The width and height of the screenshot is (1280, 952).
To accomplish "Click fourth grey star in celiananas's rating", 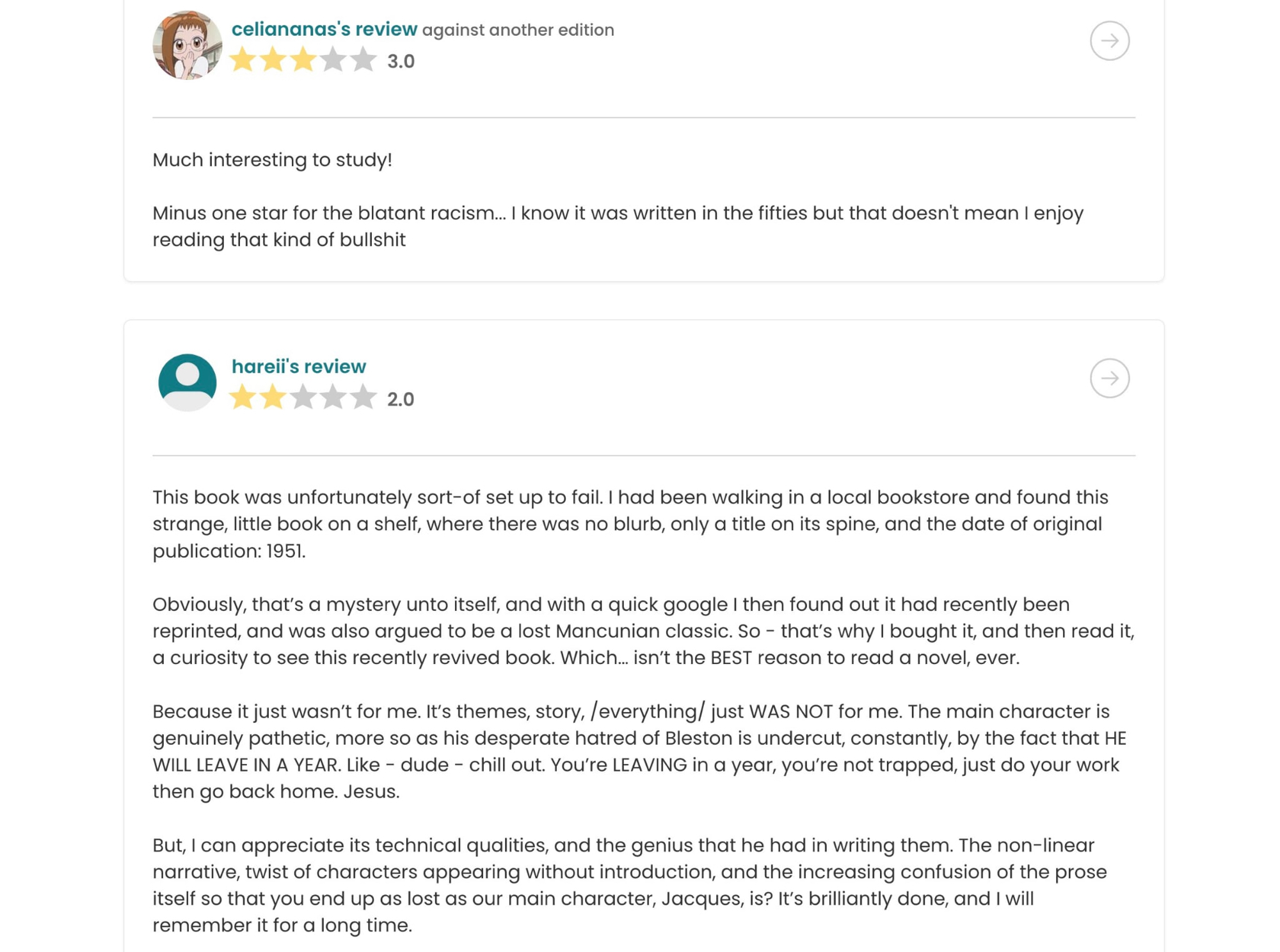I will (333, 61).
